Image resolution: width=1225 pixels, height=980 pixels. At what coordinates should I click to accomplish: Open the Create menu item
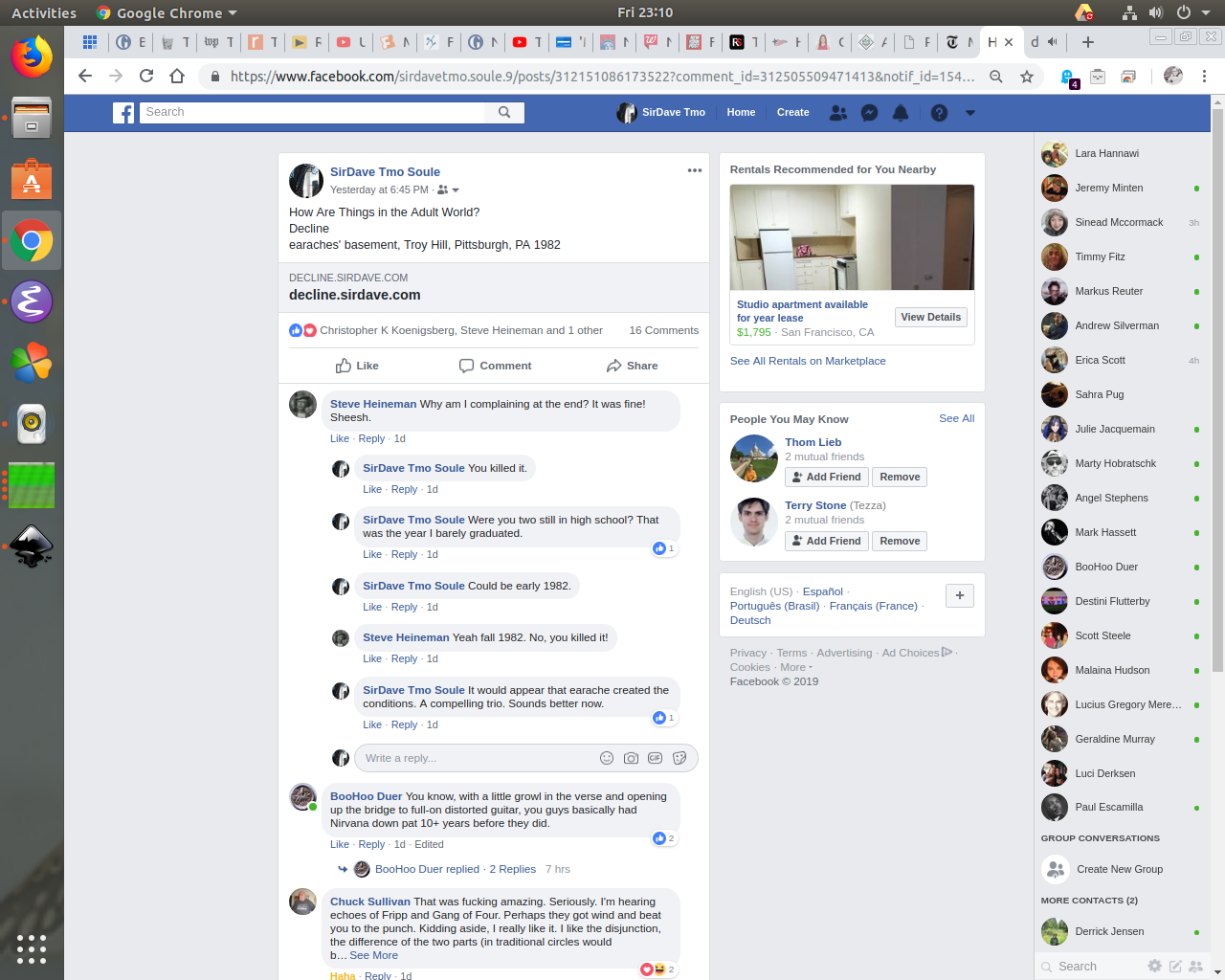click(x=792, y=113)
